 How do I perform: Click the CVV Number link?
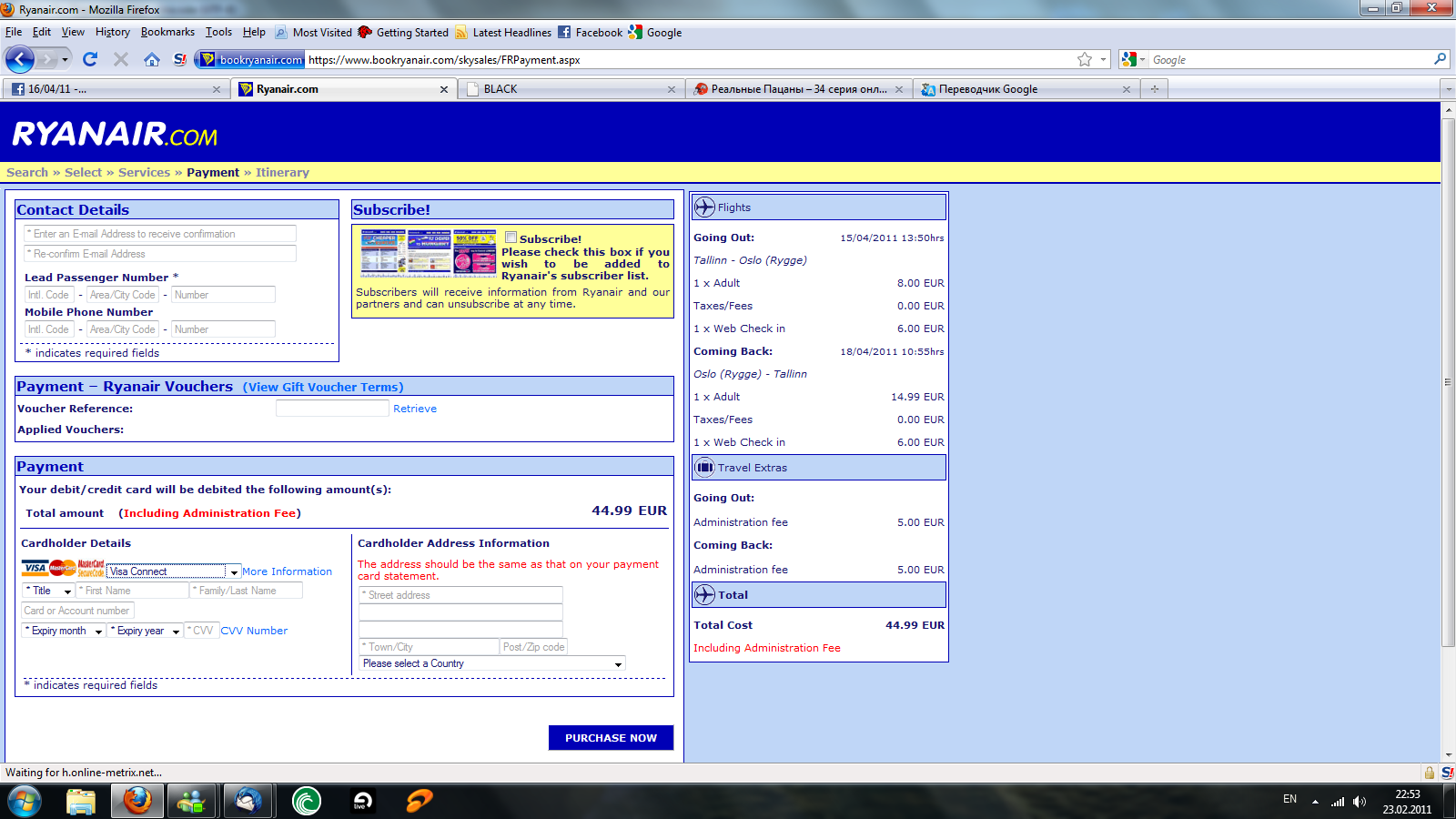[x=254, y=631]
